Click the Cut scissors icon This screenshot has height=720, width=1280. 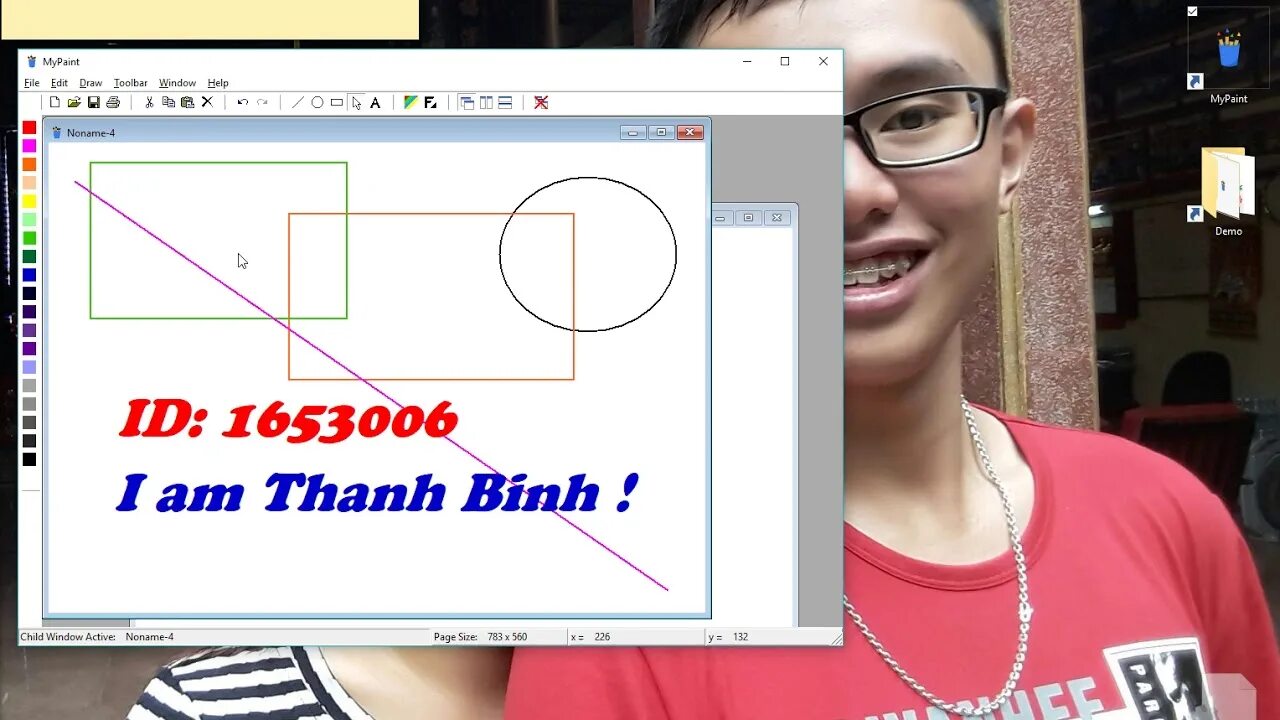click(149, 102)
